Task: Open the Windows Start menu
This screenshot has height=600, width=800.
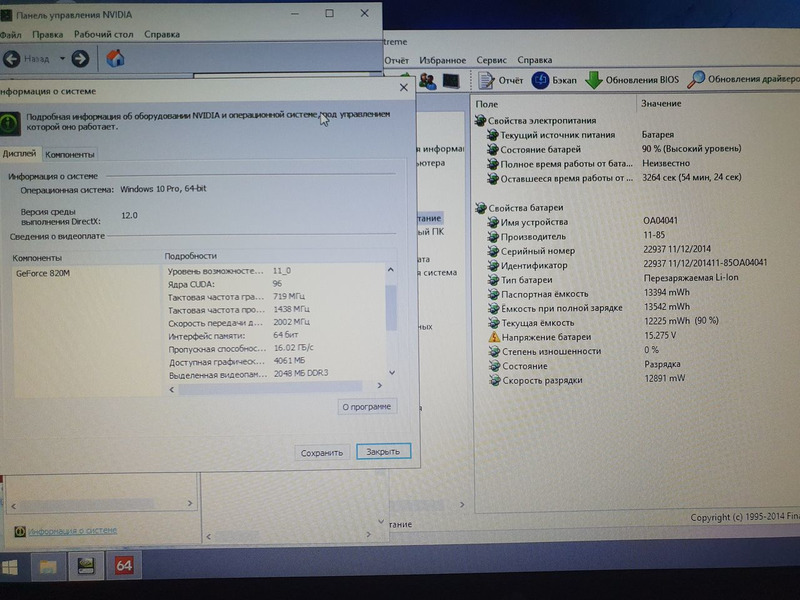Action: point(10,567)
